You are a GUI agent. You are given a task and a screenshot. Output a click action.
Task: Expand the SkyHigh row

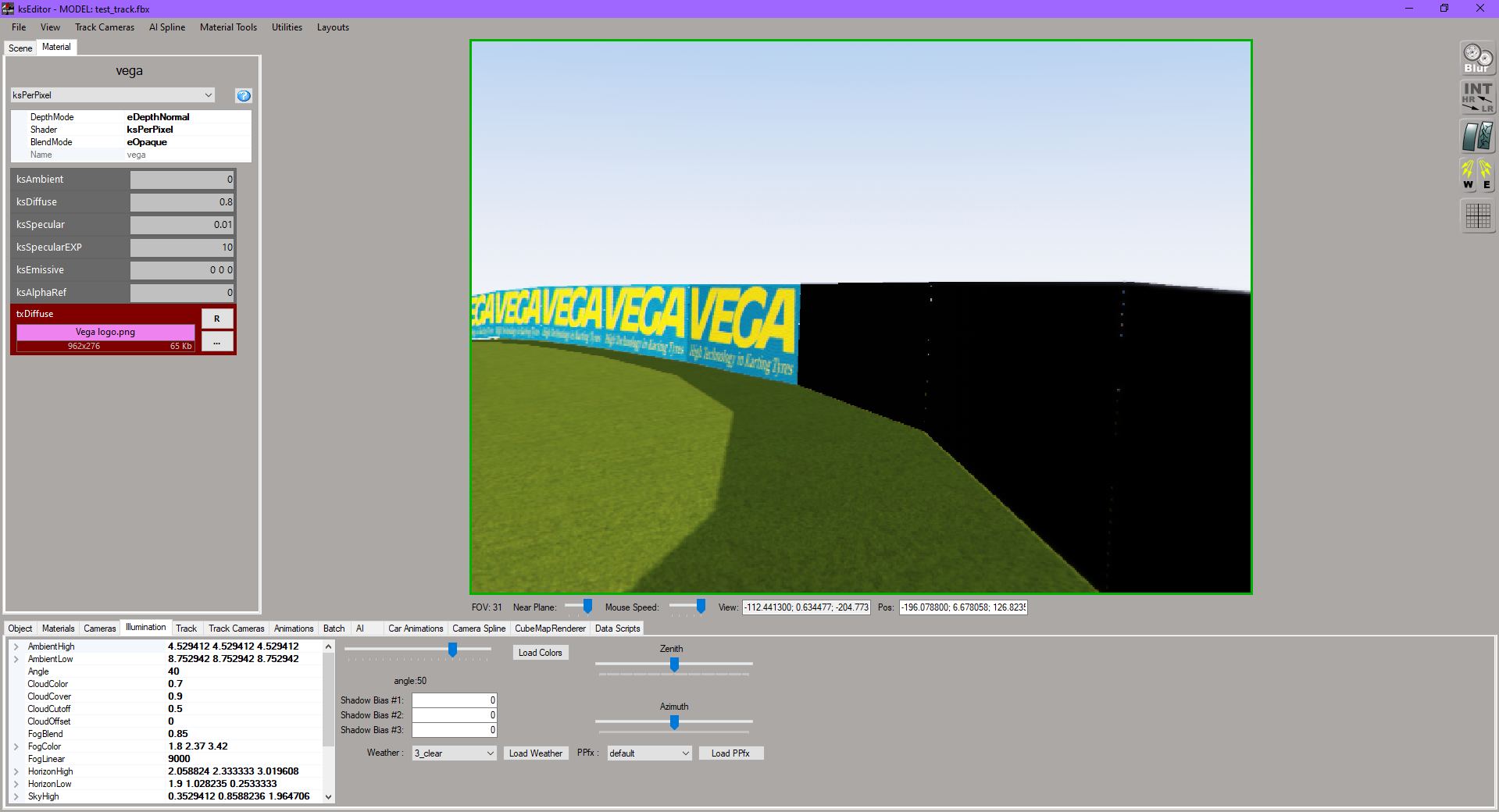(x=16, y=796)
